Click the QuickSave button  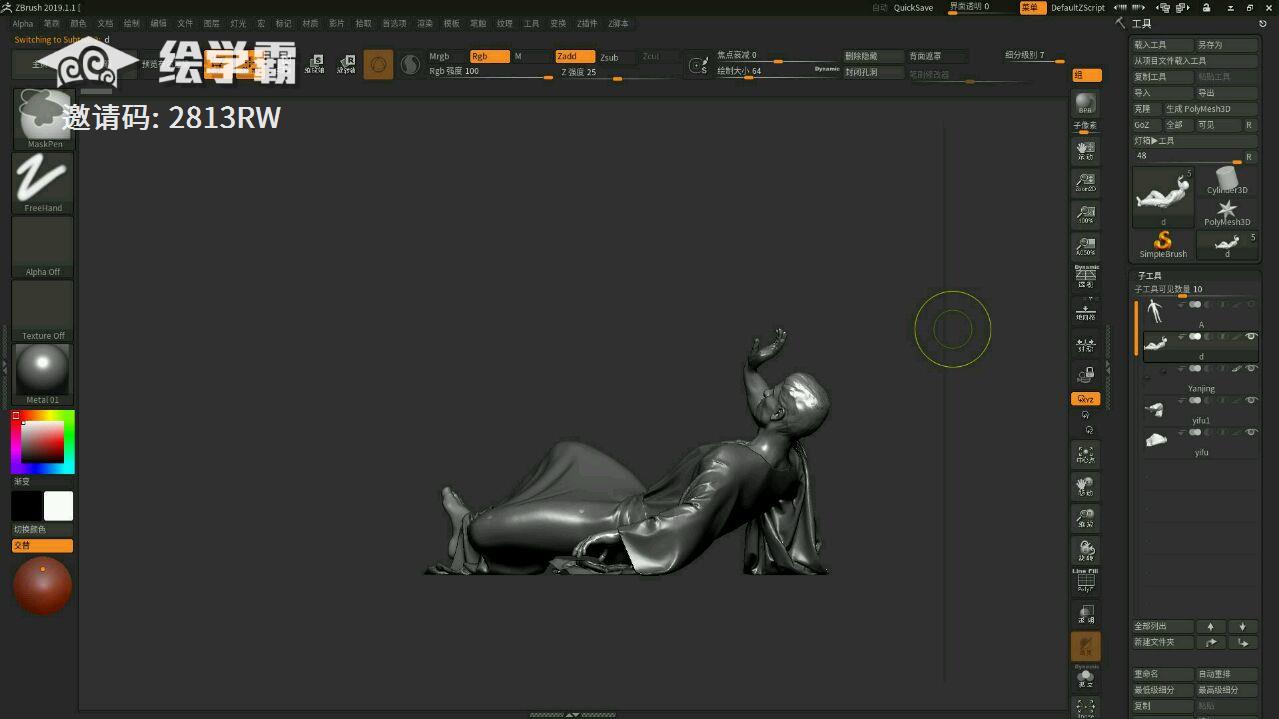913,8
